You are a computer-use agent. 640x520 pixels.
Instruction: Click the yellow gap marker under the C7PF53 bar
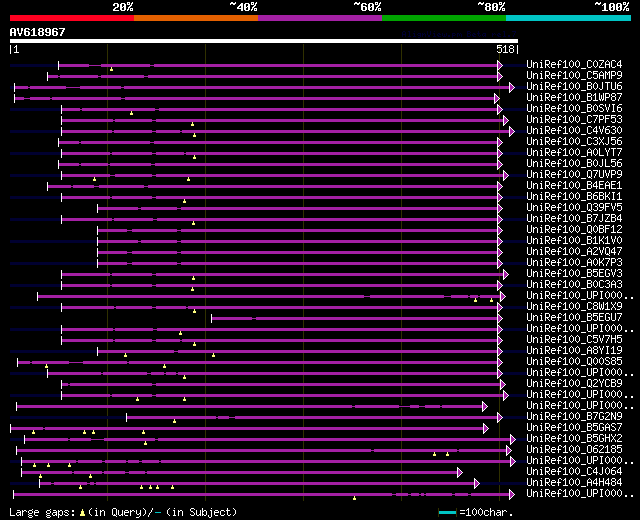[192, 124]
